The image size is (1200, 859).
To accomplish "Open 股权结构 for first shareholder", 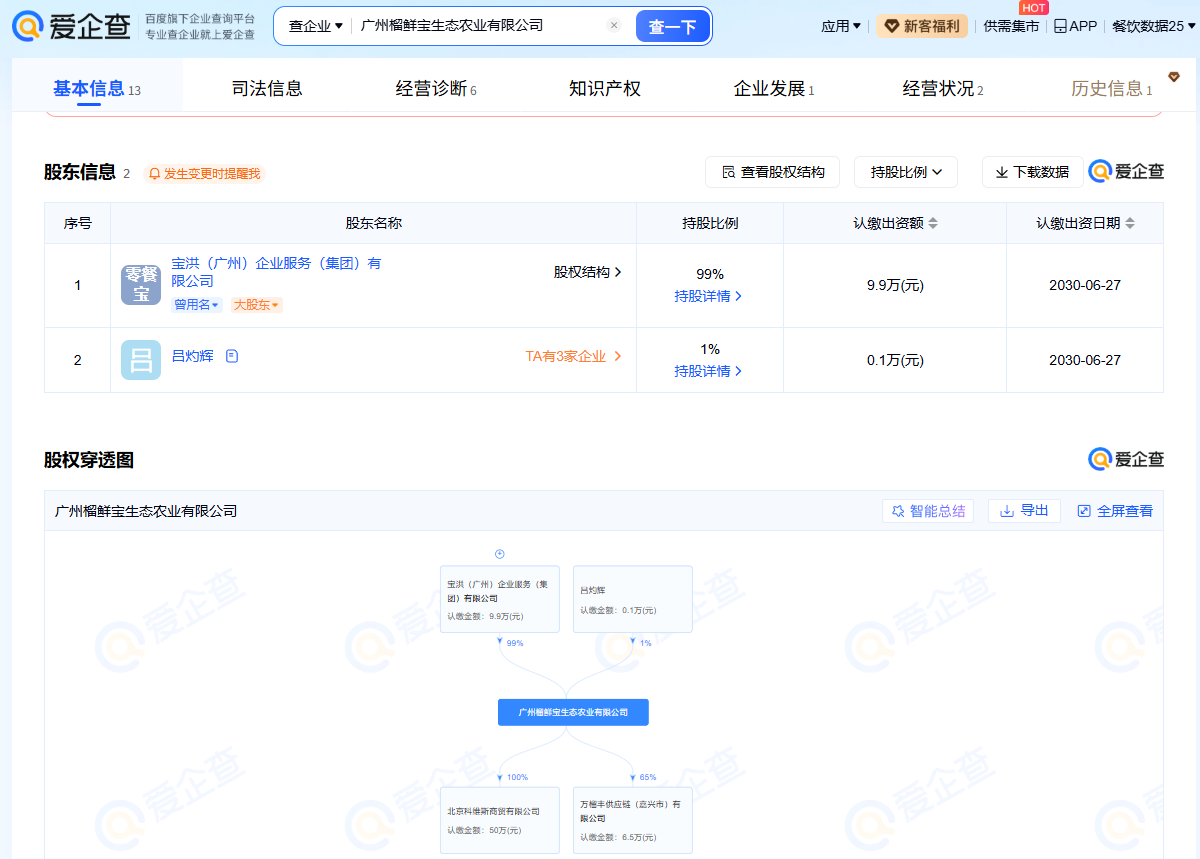I will (x=588, y=272).
